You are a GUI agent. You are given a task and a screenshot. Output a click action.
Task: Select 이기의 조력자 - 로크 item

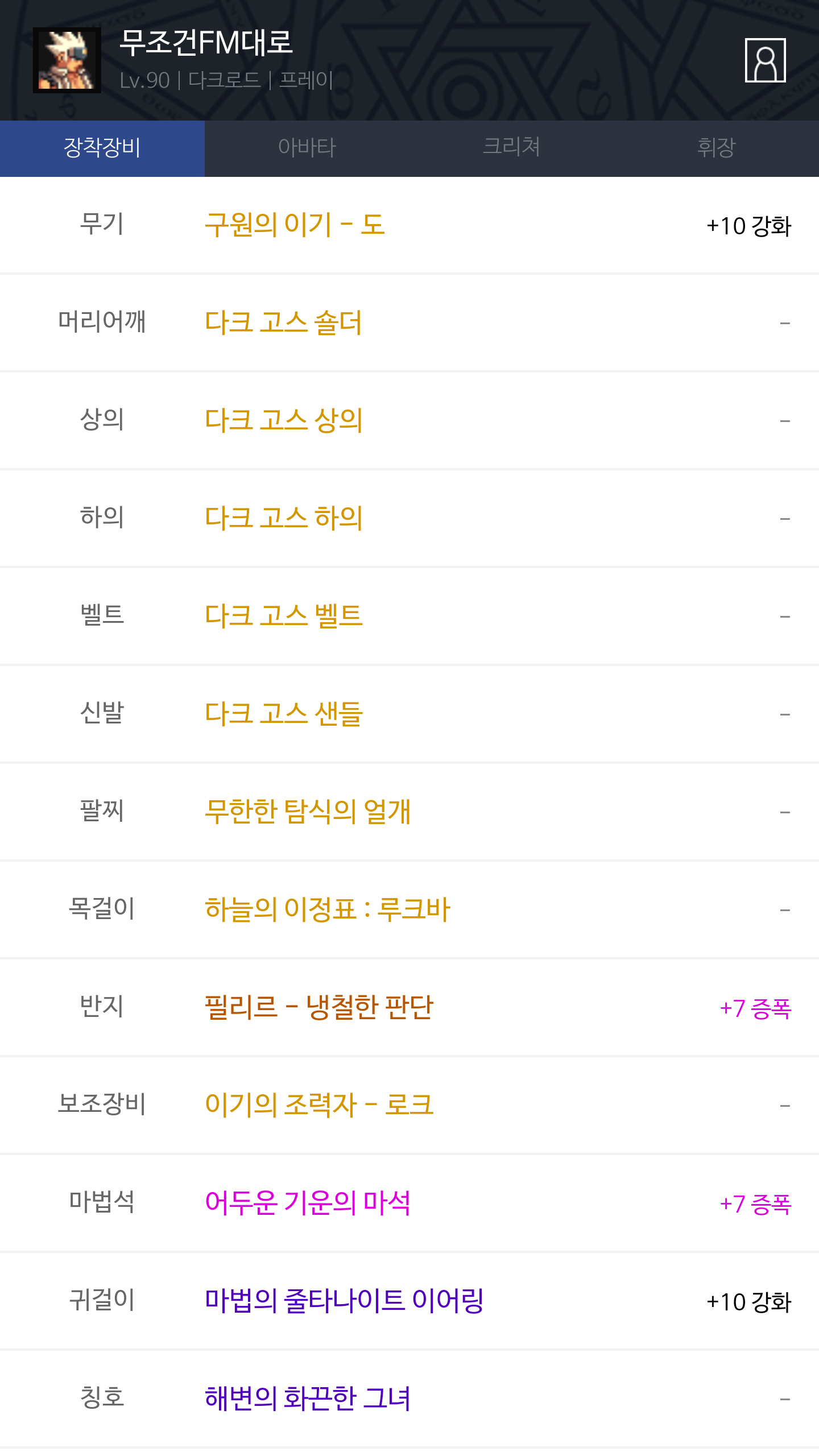[x=318, y=1106]
